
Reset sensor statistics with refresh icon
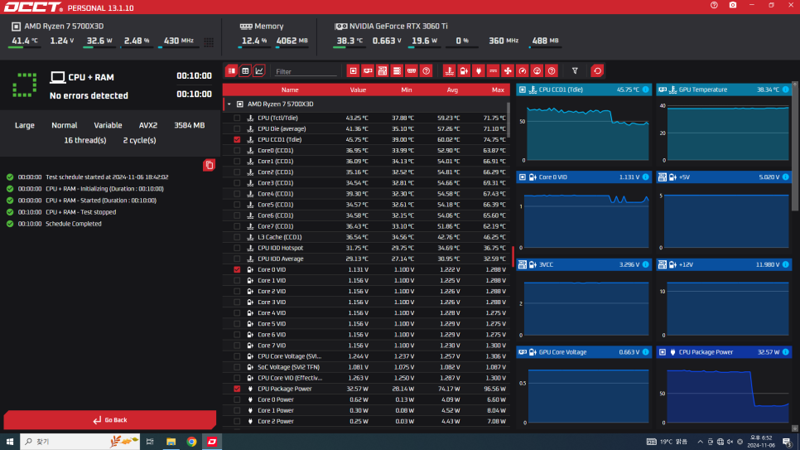click(x=597, y=71)
